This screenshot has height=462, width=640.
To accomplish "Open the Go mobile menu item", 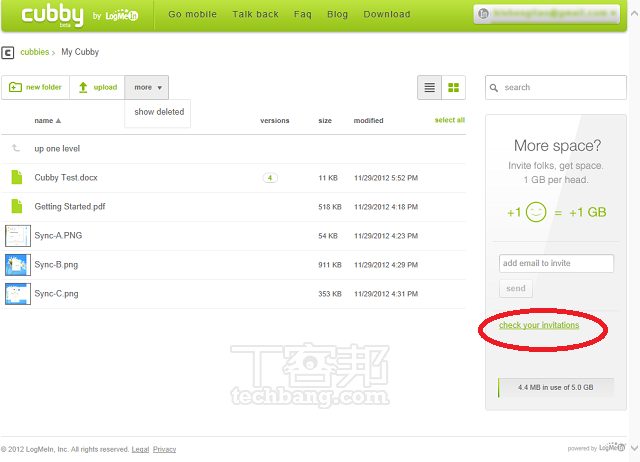I will pos(192,14).
